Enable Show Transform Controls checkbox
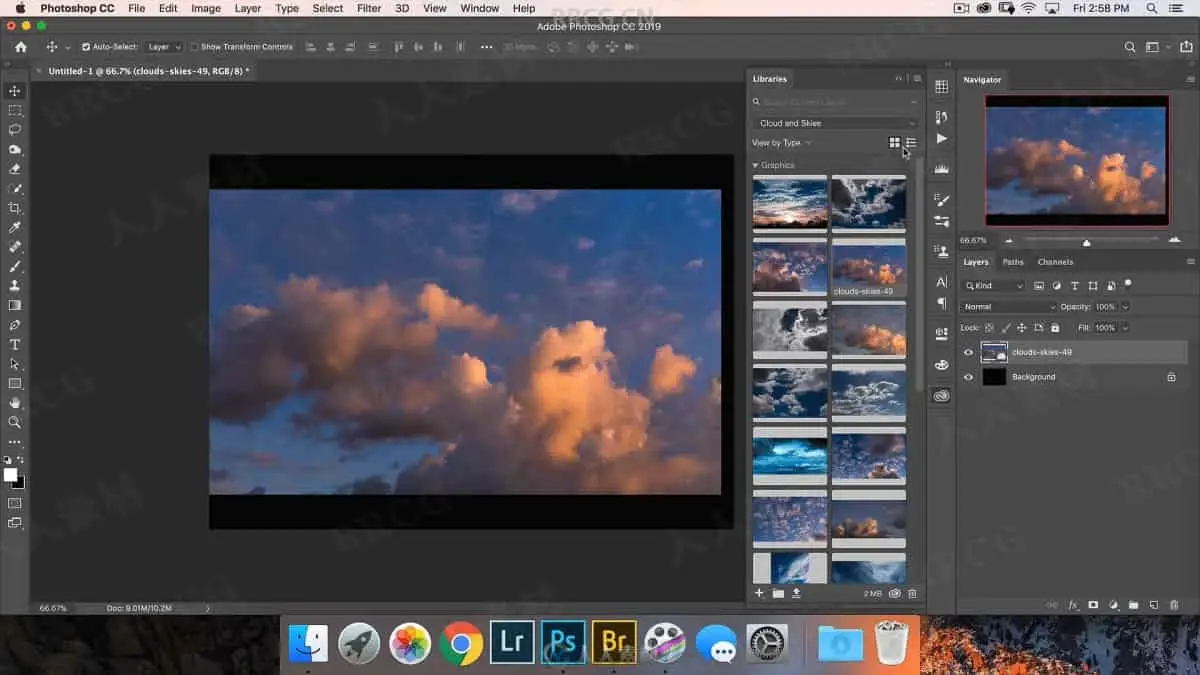1200x675 pixels. click(194, 47)
